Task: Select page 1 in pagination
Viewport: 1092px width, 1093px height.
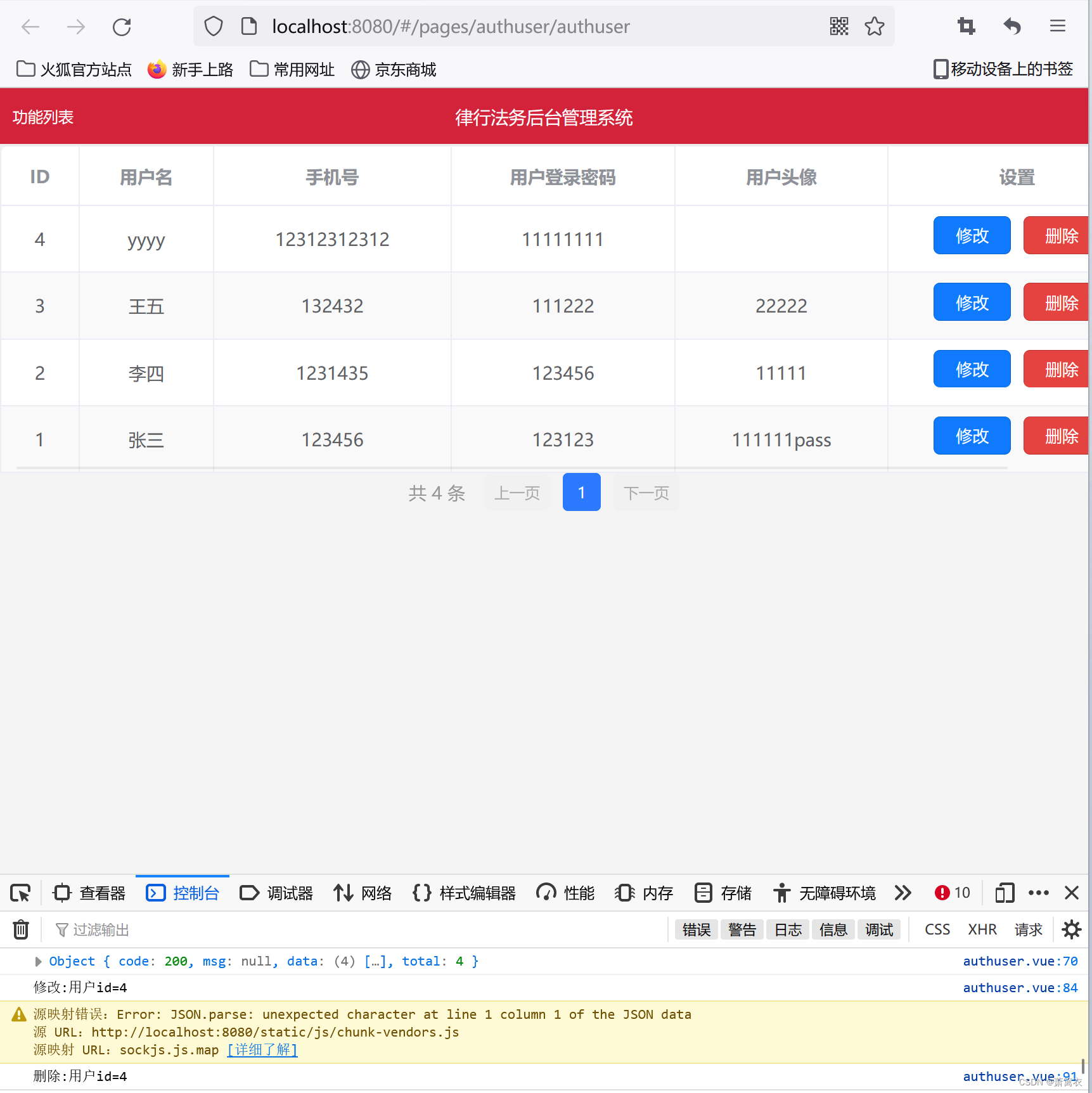Action: (581, 492)
